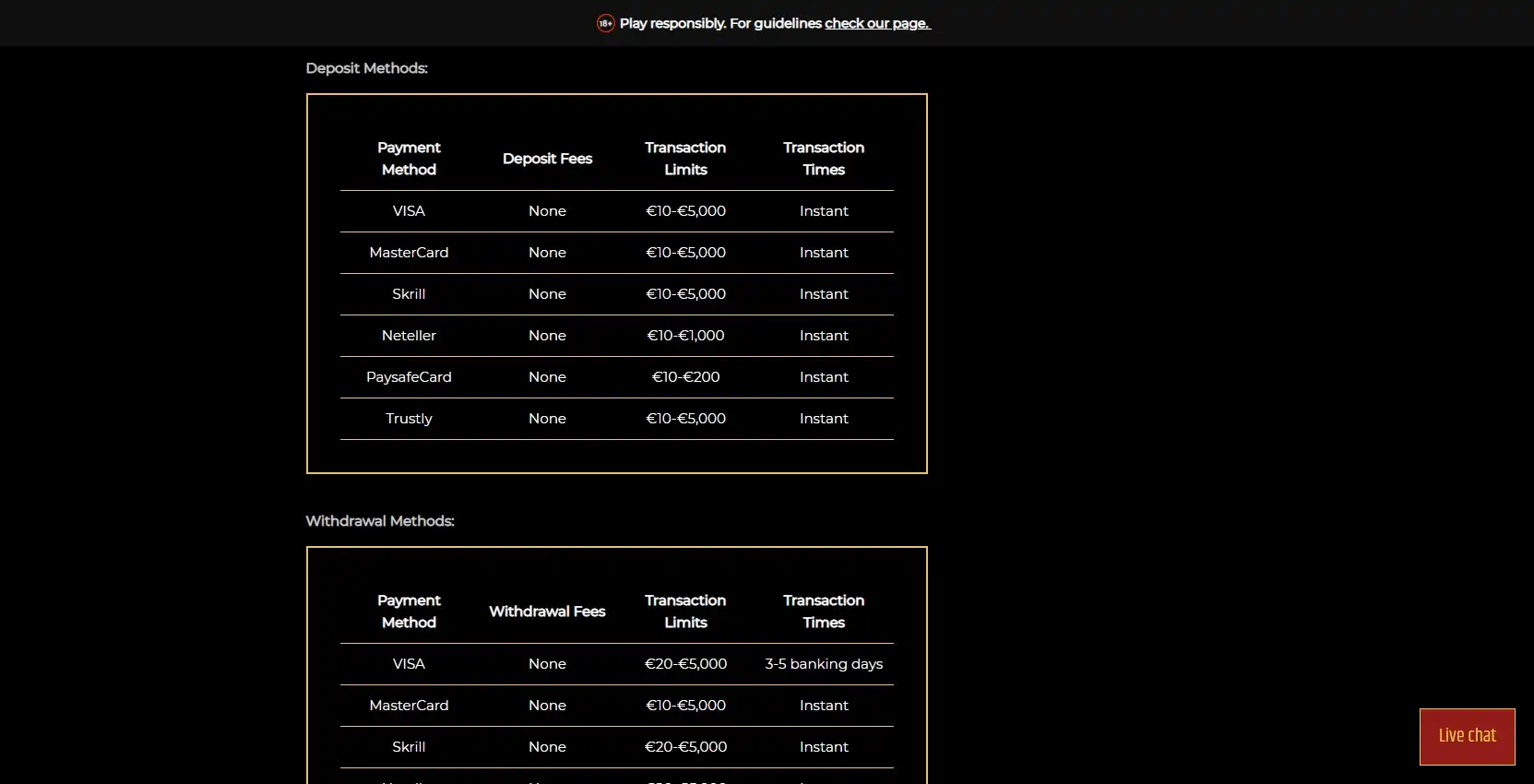This screenshot has width=1534, height=784.
Task: Click the "Withdrawal Methods:" heading
Action: coord(379,521)
